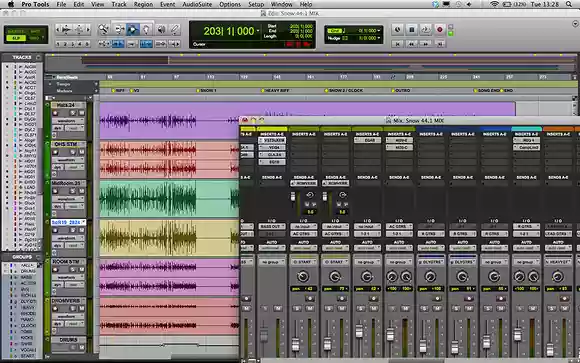The height and width of the screenshot is (363, 580).
Task: Click the Online clock button in transport
Action: 397,30
